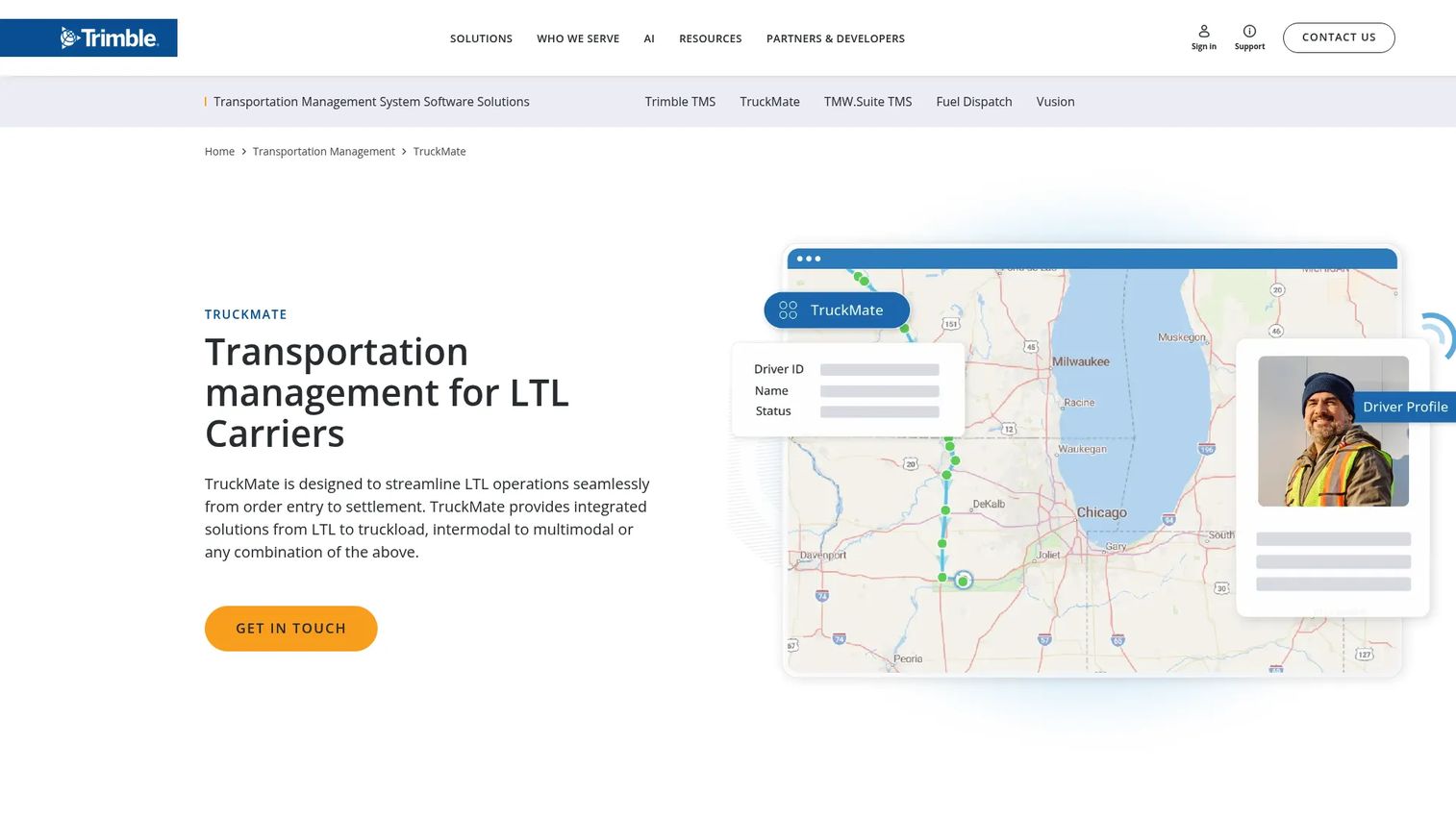1456x818 pixels.
Task: Click the Contact Us button
Action: [x=1339, y=37]
